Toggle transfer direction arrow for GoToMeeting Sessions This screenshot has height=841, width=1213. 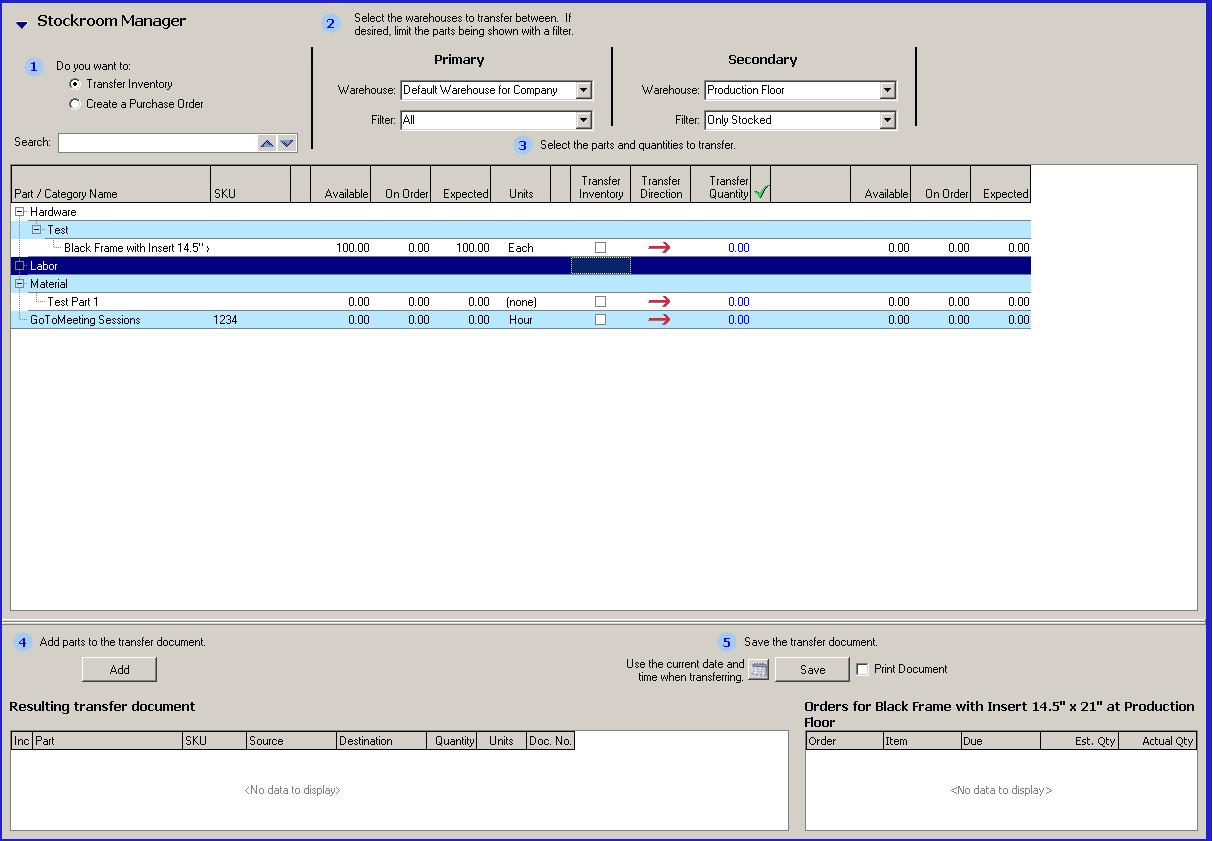click(x=659, y=320)
